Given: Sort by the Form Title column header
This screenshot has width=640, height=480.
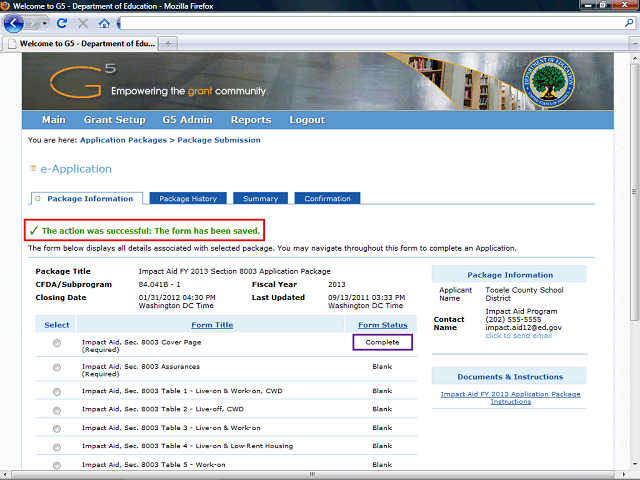Looking at the screenshot, I should [212, 325].
